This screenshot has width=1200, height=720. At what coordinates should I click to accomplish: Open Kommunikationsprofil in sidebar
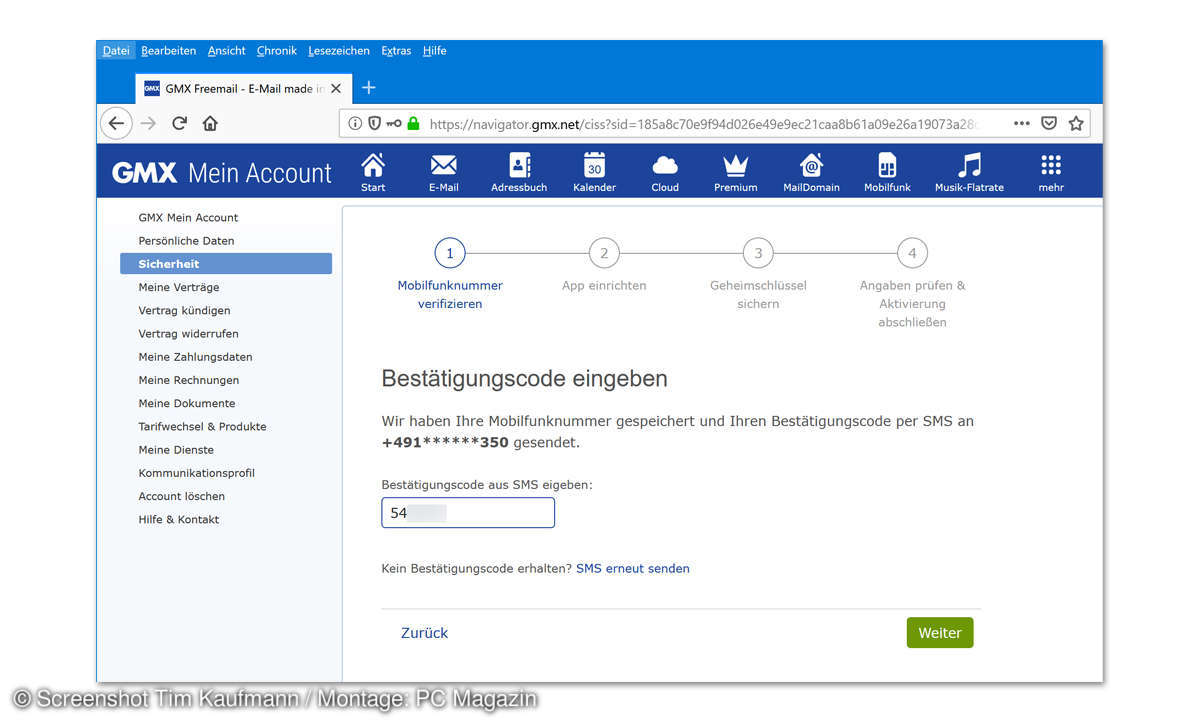tap(196, 473)
